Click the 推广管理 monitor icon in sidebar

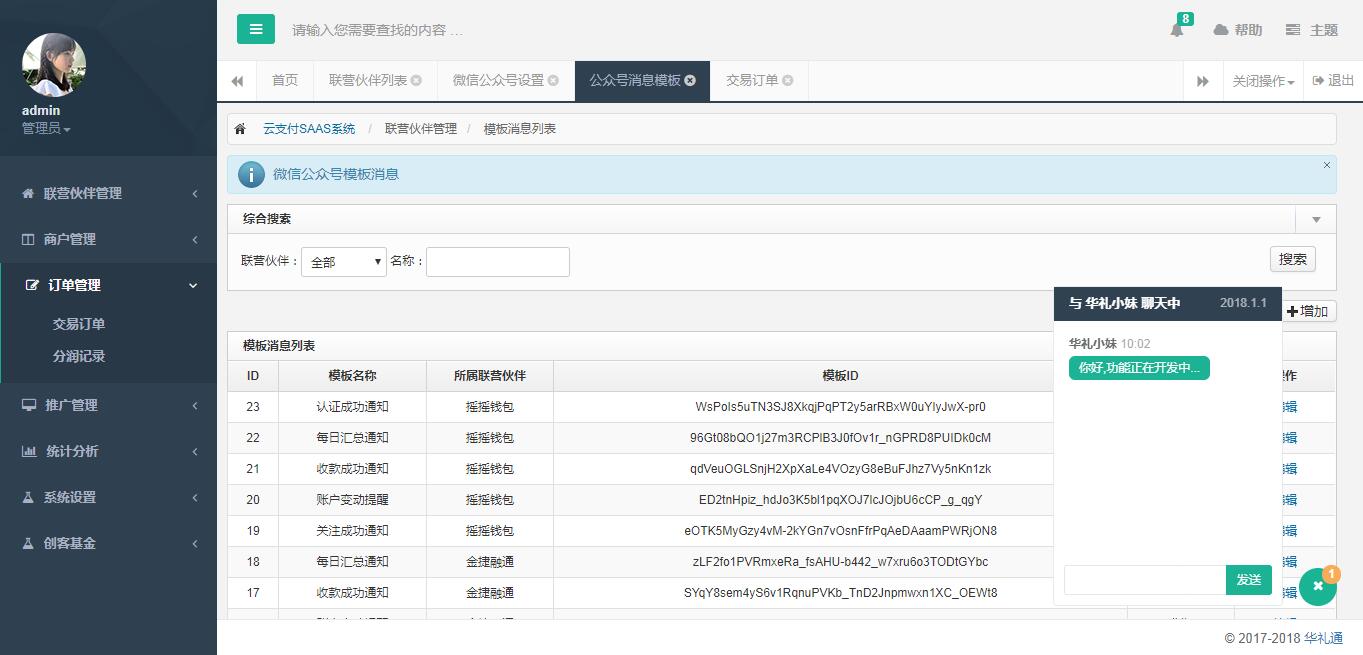tap(28, 405)
